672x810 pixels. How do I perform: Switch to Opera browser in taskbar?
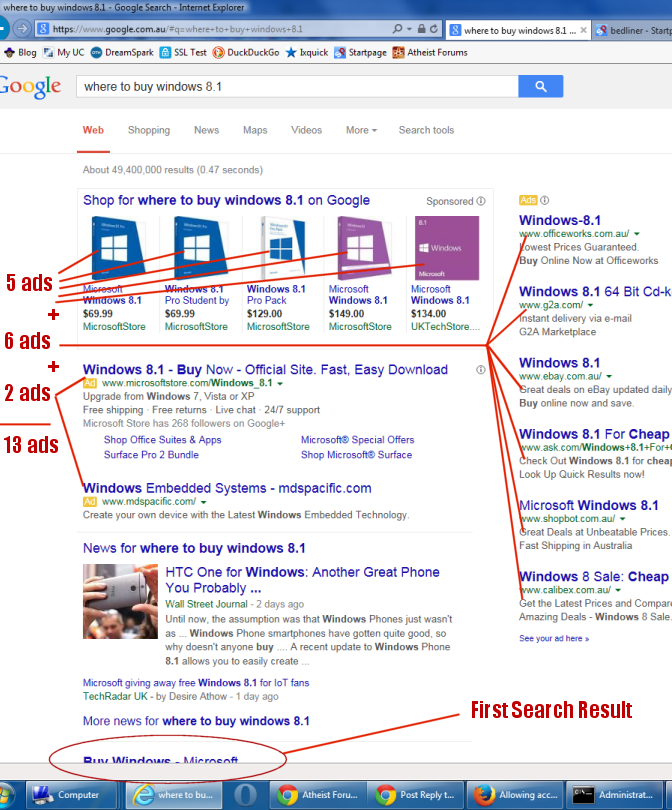point(245,795)
